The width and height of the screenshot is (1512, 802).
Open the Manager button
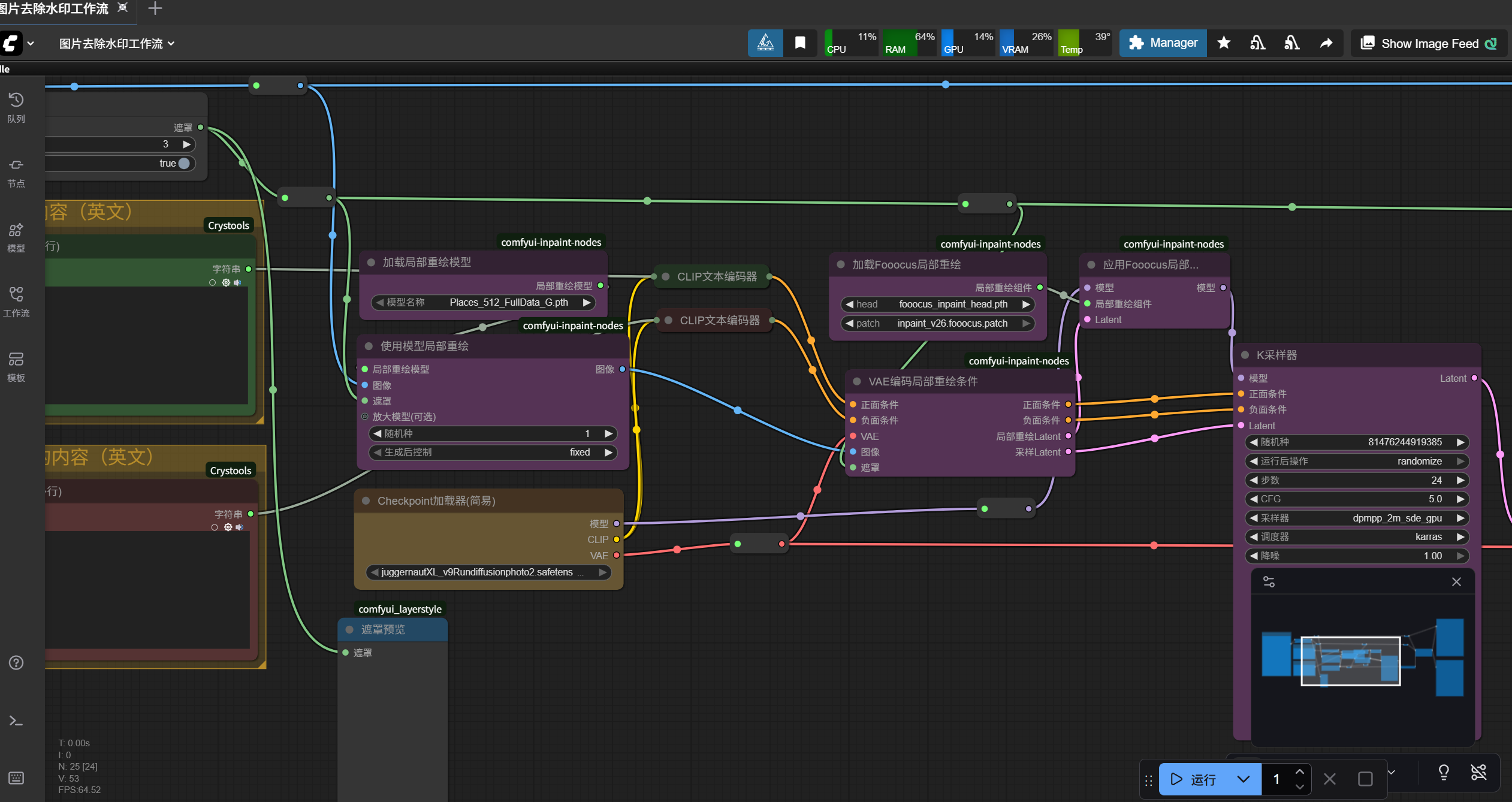click(x=1163, y=43)
